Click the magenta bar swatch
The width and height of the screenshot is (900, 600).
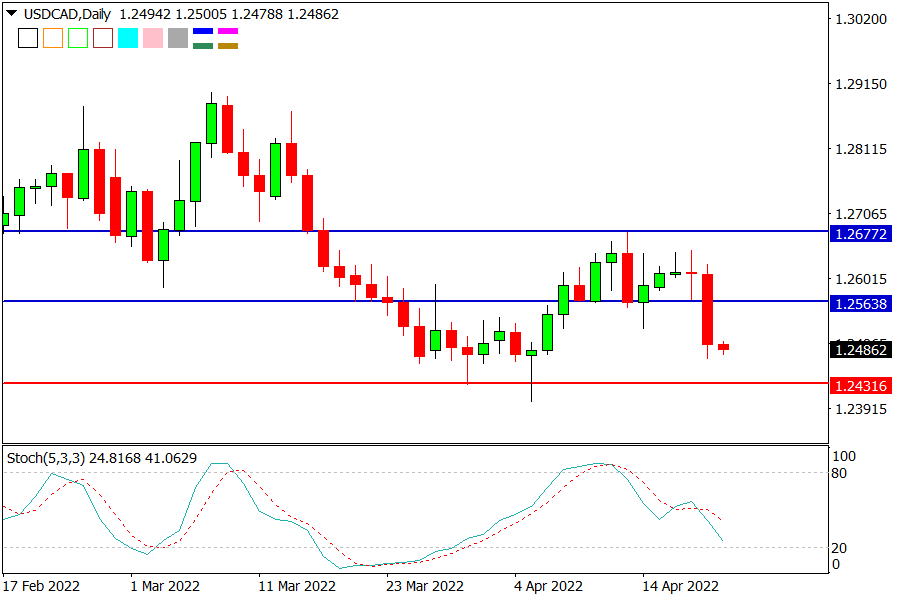pyautogui.click(x=228, y=31)
